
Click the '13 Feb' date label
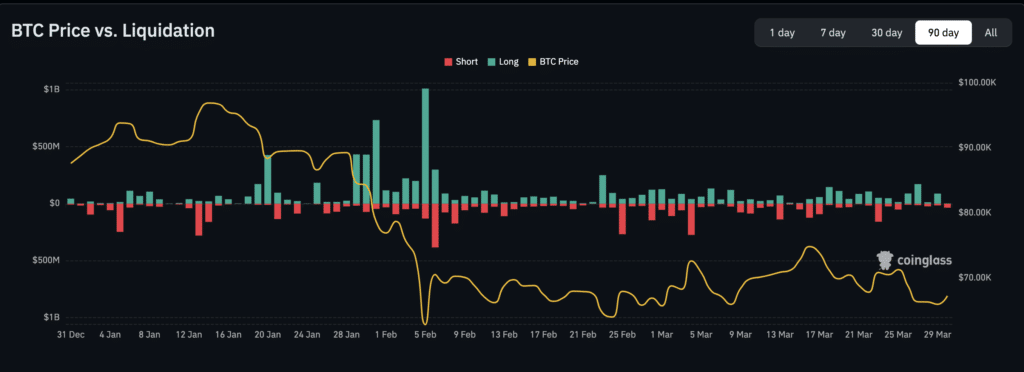[504, 334]
